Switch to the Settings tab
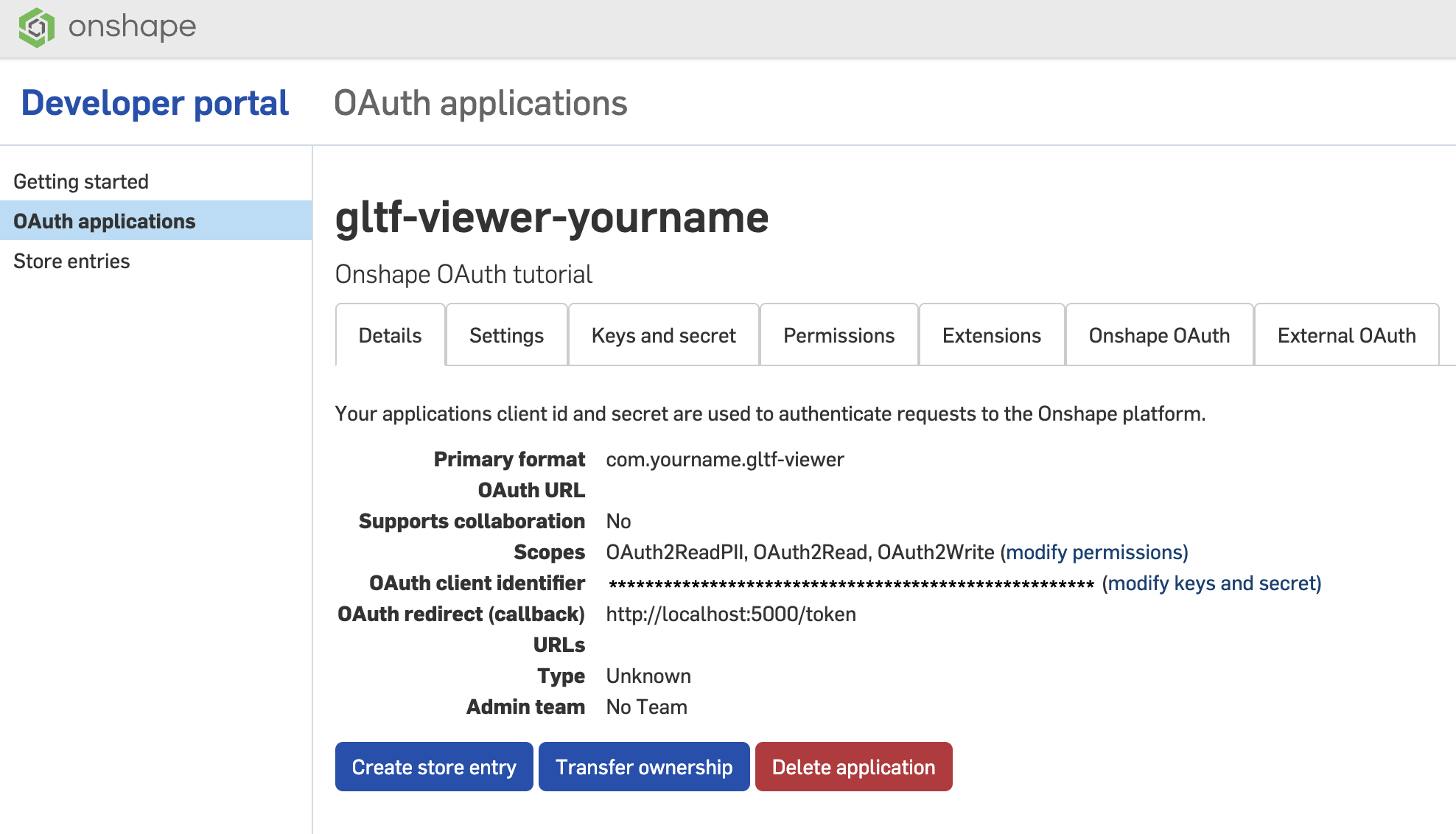 click(x=505, y=335)
